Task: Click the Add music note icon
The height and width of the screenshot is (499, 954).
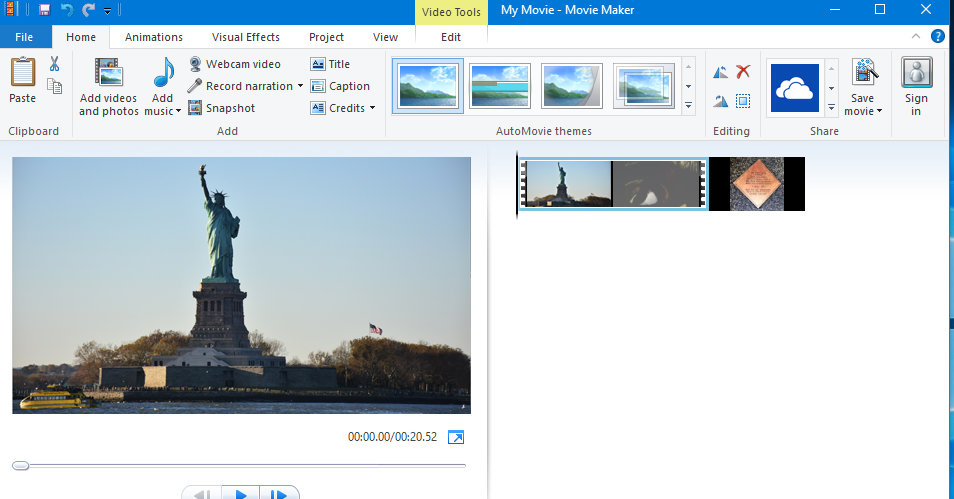Action: point(162,72)
